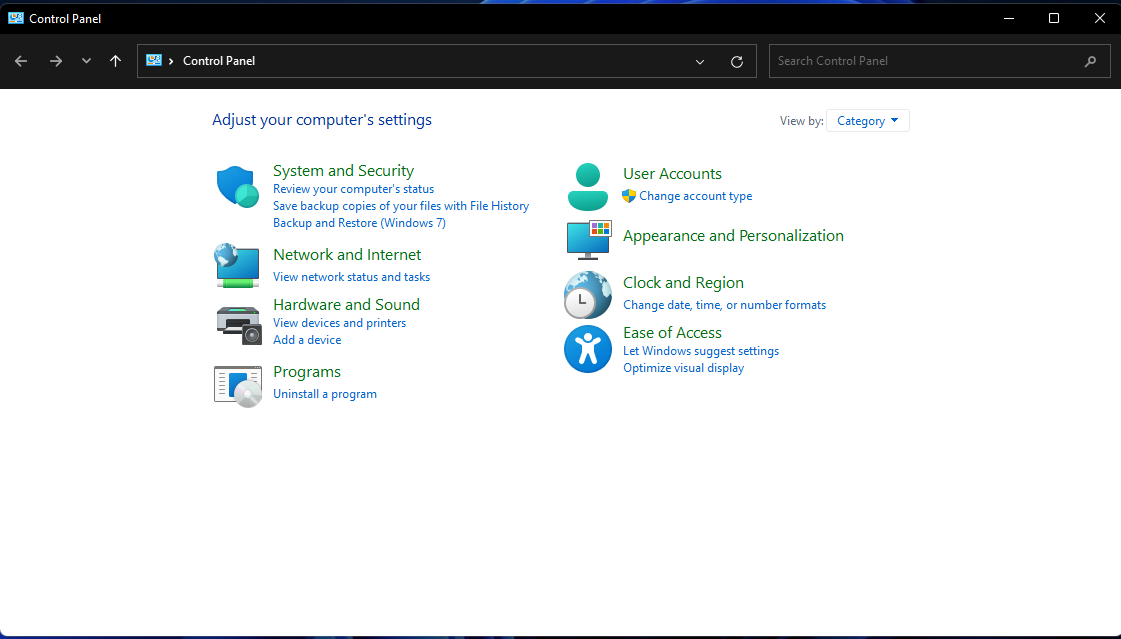Click View network status and tasks
The image size is (1121, 639).
352,277
